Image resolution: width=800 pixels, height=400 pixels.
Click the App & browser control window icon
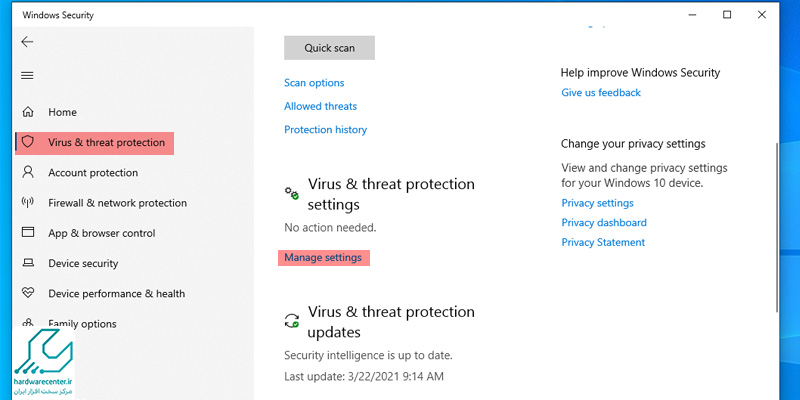pyautogui.click(x=28, y=232)
